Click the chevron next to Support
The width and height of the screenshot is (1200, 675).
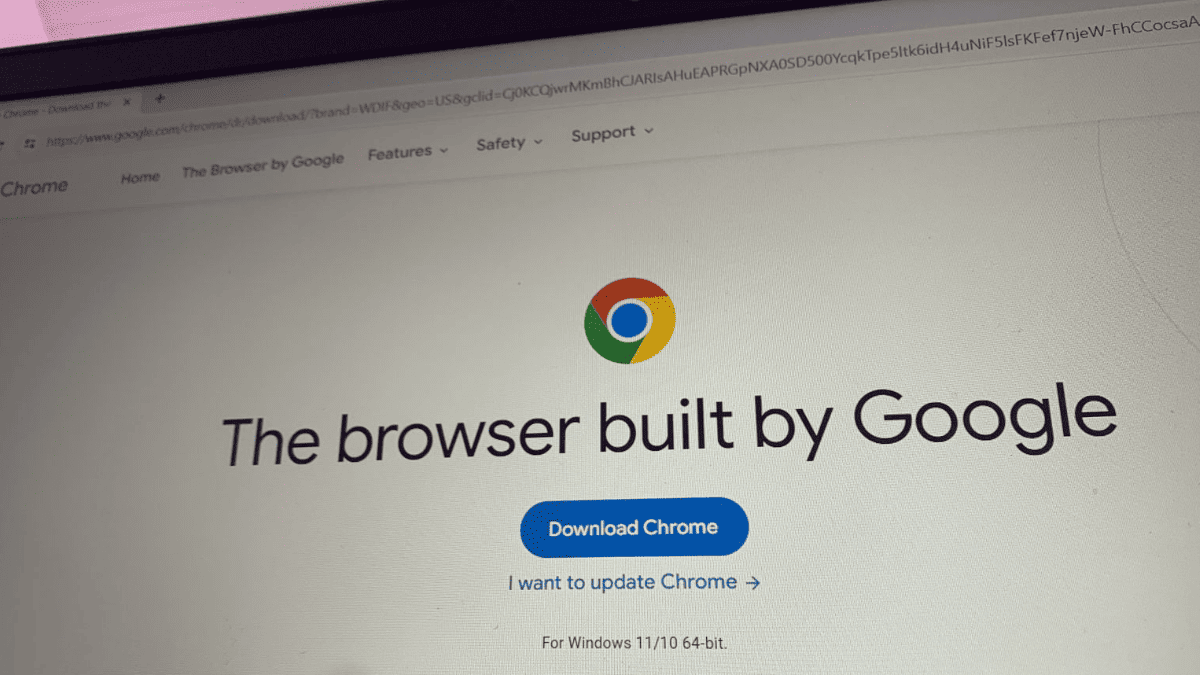pos(648,131)
